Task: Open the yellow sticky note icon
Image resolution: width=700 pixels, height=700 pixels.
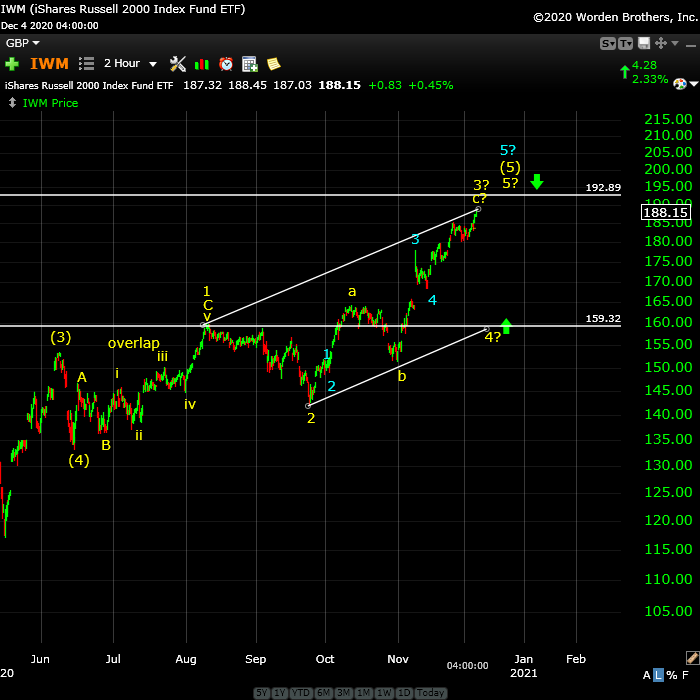Action: coord(273,64)
